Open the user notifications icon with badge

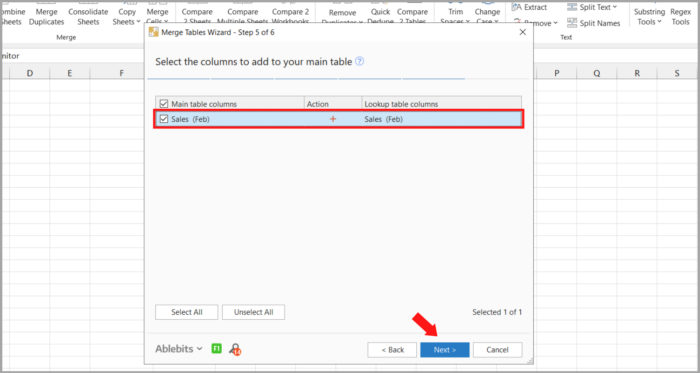235,349
